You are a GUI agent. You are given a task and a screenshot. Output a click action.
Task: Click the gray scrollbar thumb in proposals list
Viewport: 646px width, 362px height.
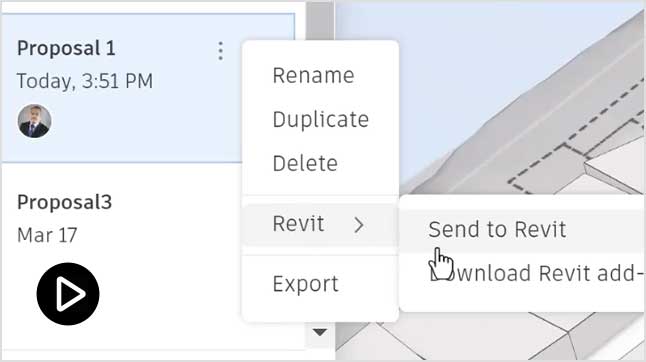tap(320, 21)
